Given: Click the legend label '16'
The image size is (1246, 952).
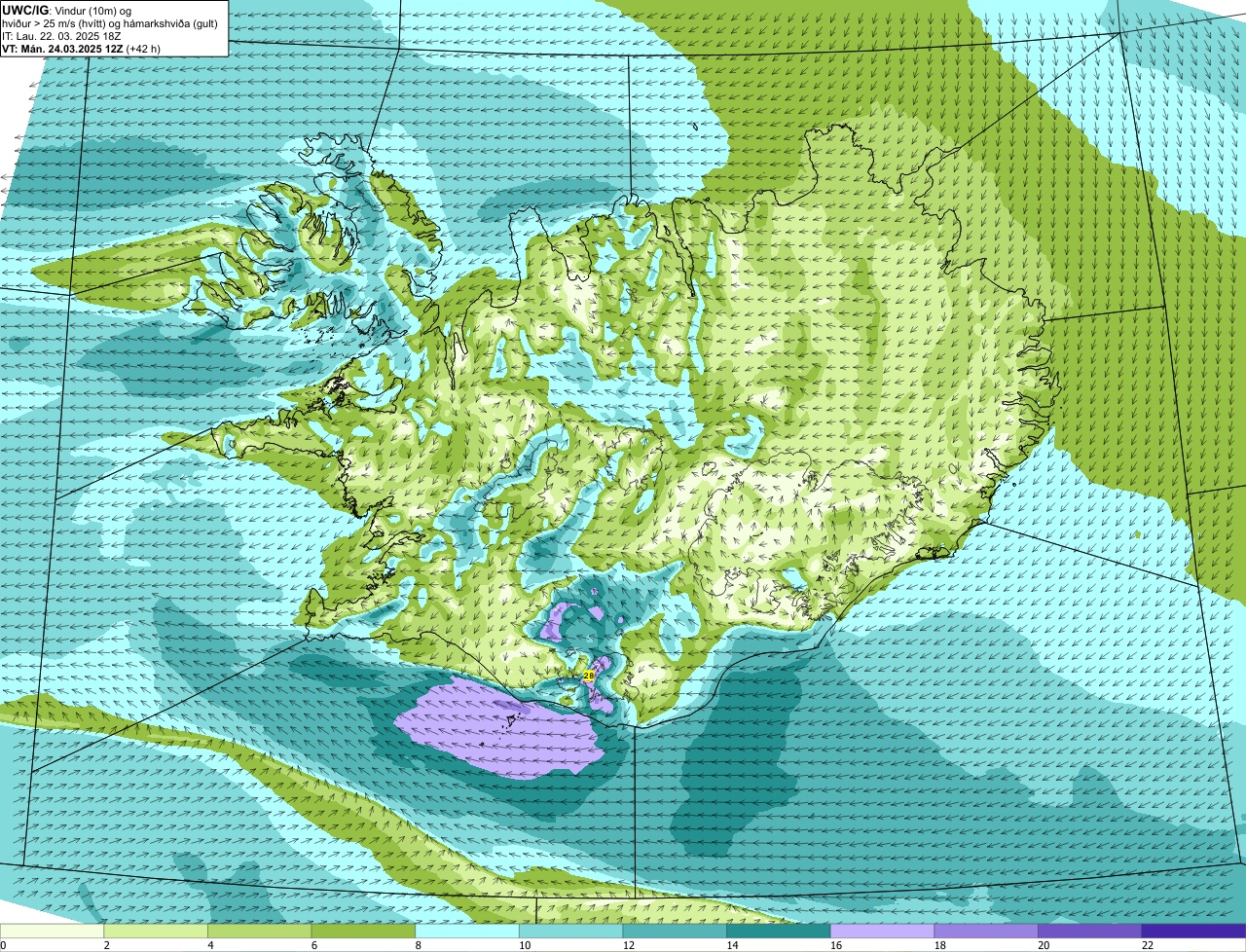Looking at the screenshot, I should tap(836, 945).
